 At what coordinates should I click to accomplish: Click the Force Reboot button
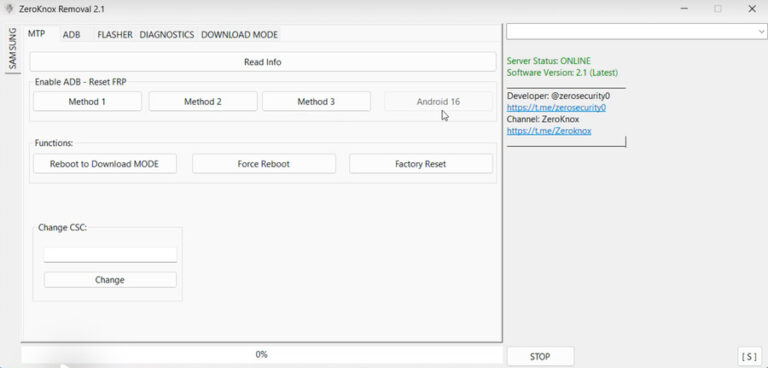tap(264, 164)
